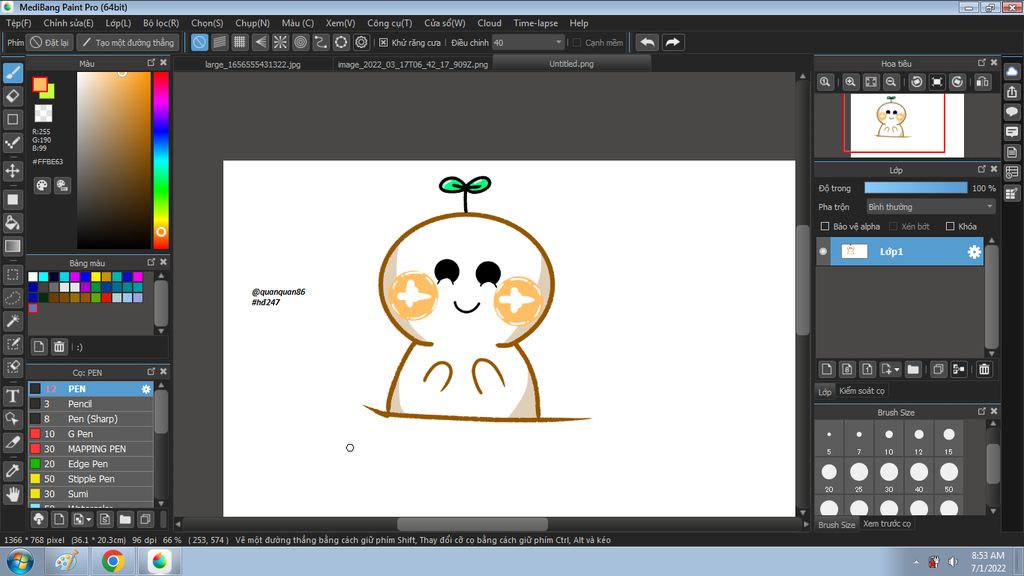Open the Cửa sổ(W) menu
Viewport: 1024px width, 576px height.
pyautogui.click(x=445, y=23)
